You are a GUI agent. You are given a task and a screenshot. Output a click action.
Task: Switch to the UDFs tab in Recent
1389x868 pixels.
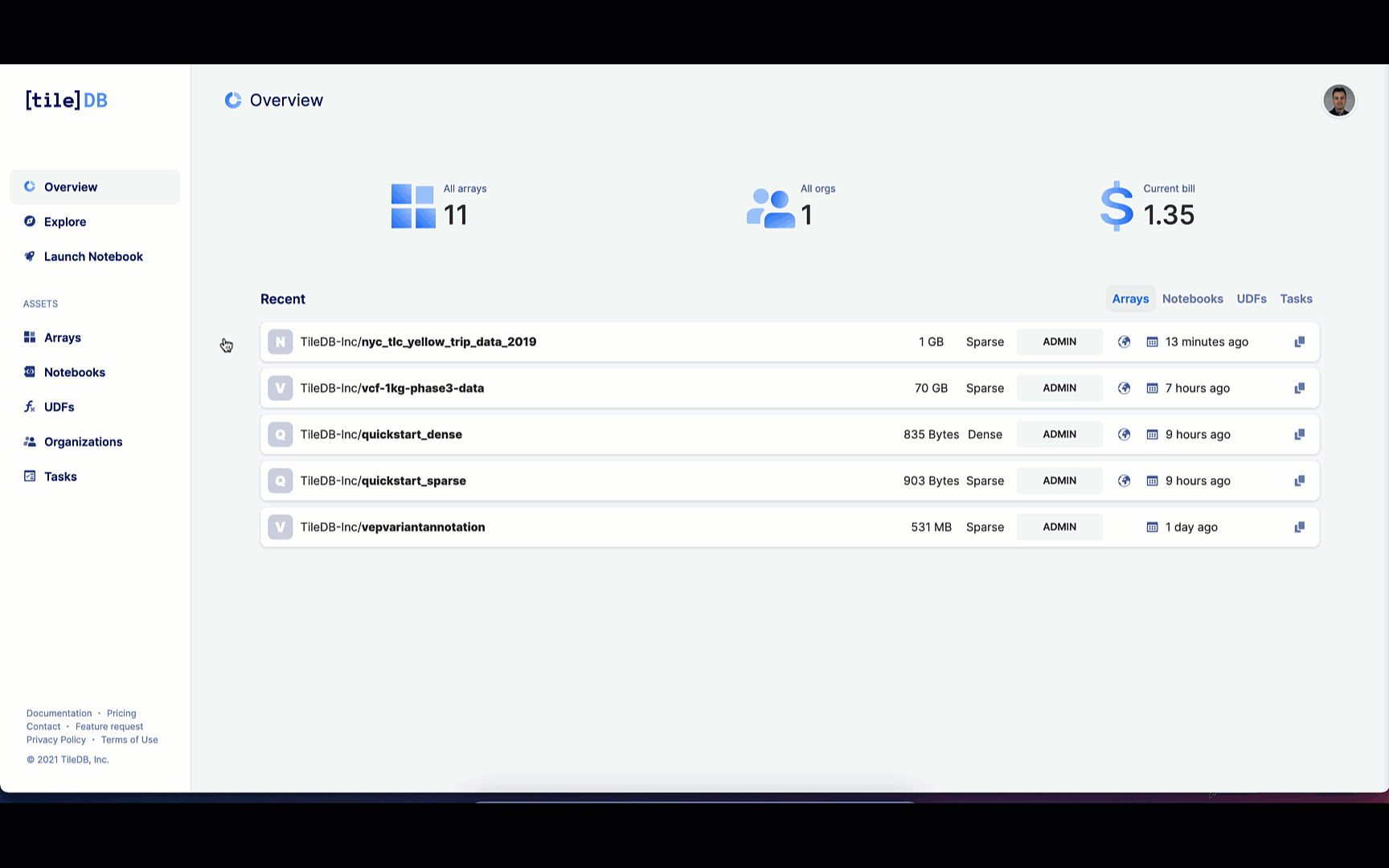click(1252, 298)
